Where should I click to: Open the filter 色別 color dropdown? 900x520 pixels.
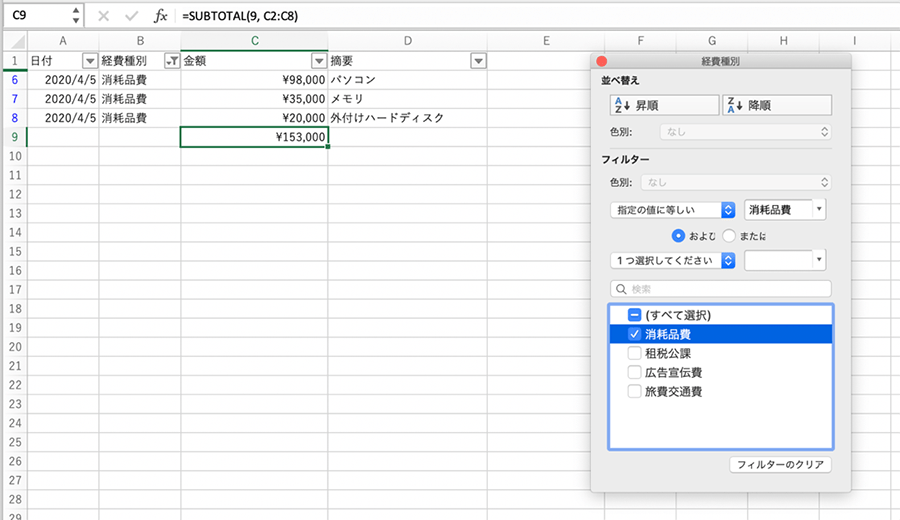pyautogui.click(x=736, y=183)
